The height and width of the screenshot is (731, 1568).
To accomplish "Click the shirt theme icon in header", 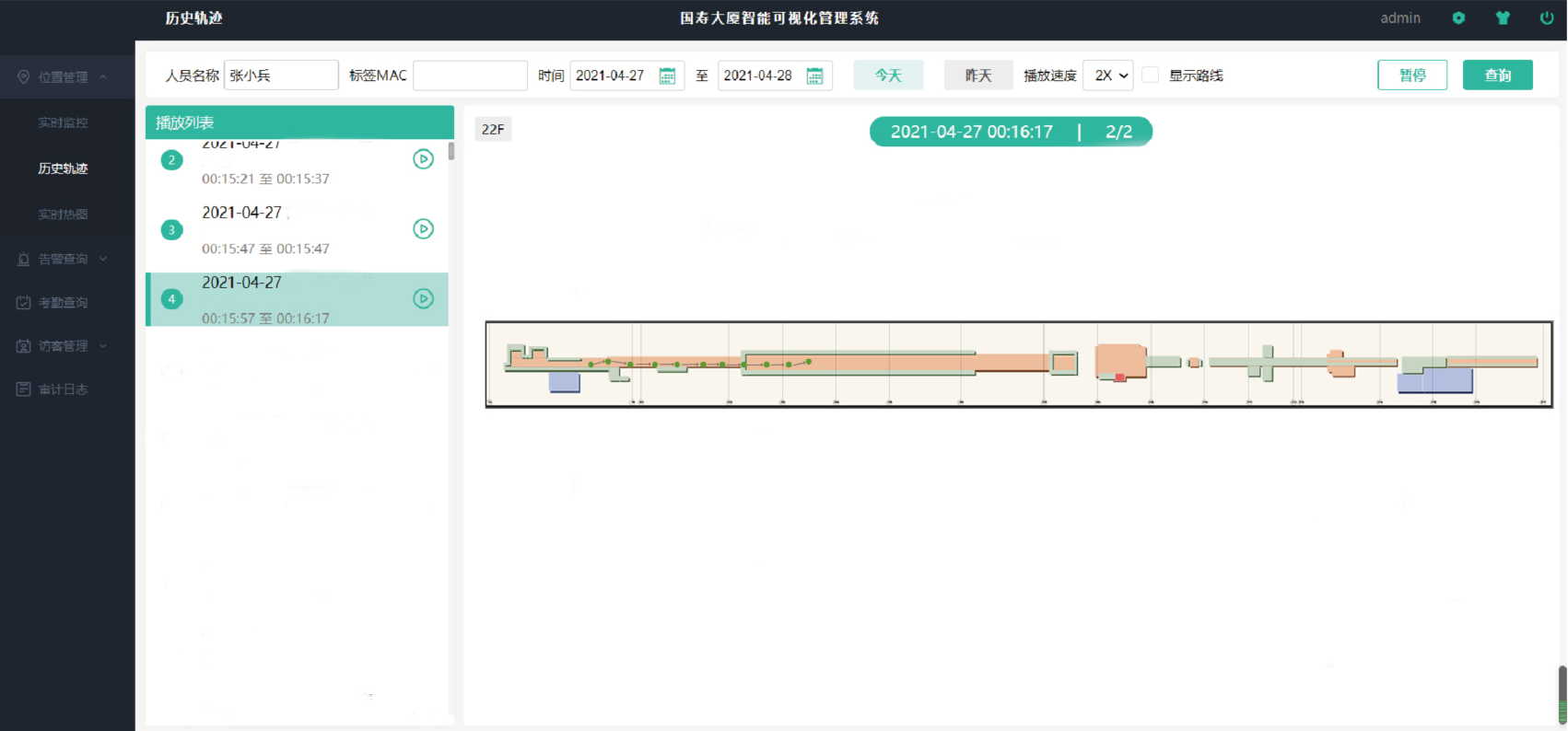I will [1503, 18].
